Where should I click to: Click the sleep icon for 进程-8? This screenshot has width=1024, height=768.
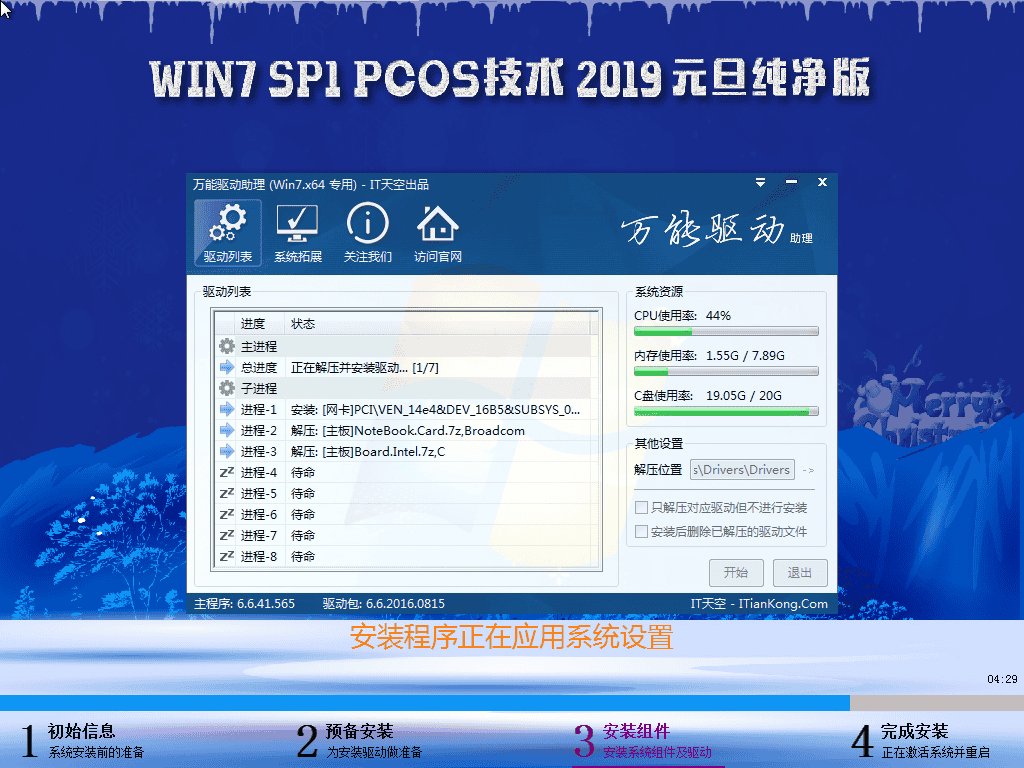tap(227, 556)
